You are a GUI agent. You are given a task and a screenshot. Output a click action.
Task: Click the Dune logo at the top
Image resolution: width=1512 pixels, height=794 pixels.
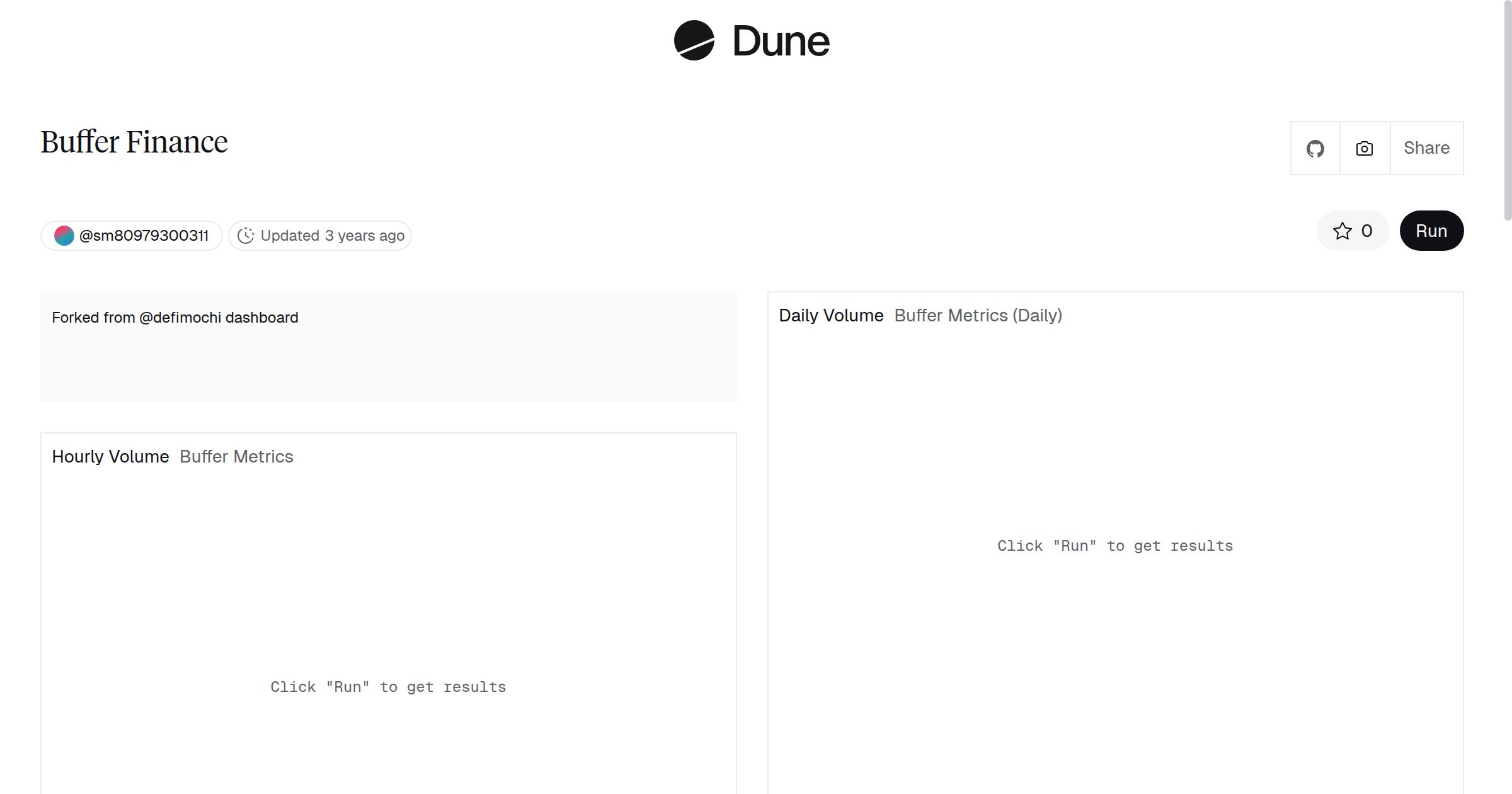pos(751,42)
